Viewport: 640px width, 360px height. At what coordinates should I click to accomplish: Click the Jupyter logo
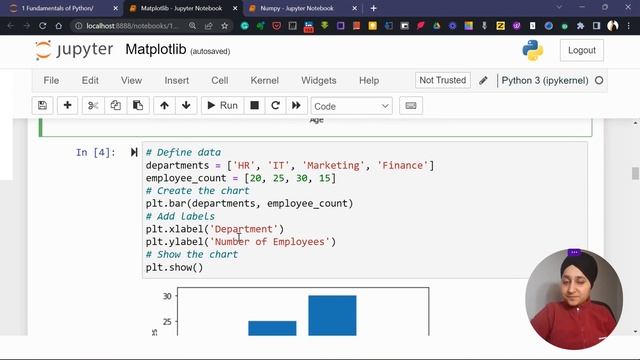tap(73, 50)
